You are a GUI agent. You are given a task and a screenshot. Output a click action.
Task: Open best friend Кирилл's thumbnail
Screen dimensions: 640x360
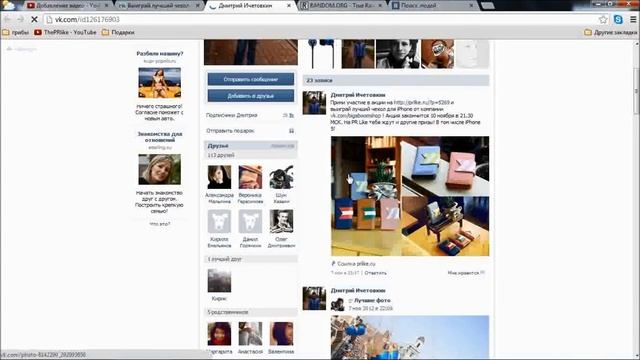(x=219, y=280)
